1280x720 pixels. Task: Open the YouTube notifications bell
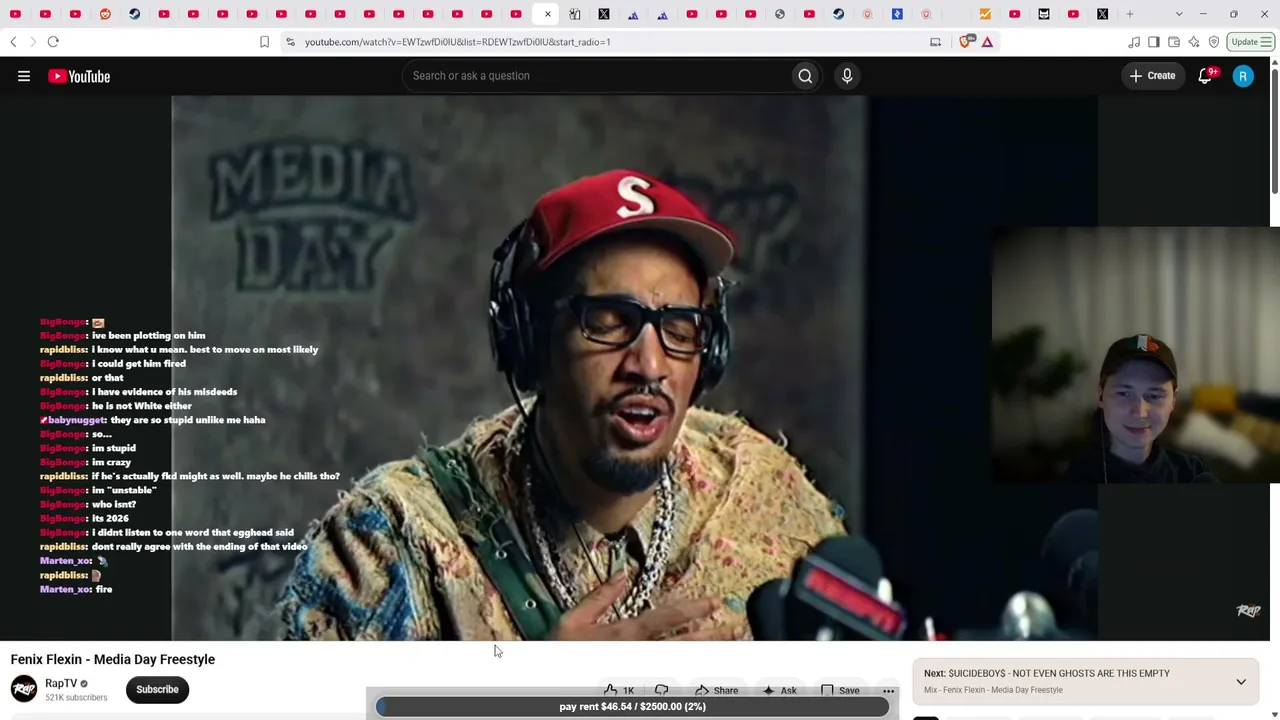[1205, 76]
